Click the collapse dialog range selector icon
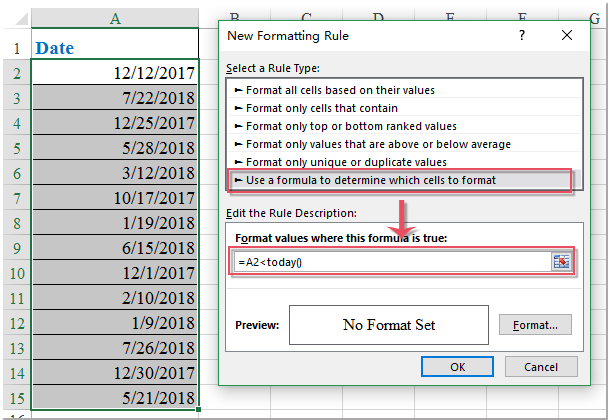Viewport: 608px width, 420px height. (x=560, y=261)
